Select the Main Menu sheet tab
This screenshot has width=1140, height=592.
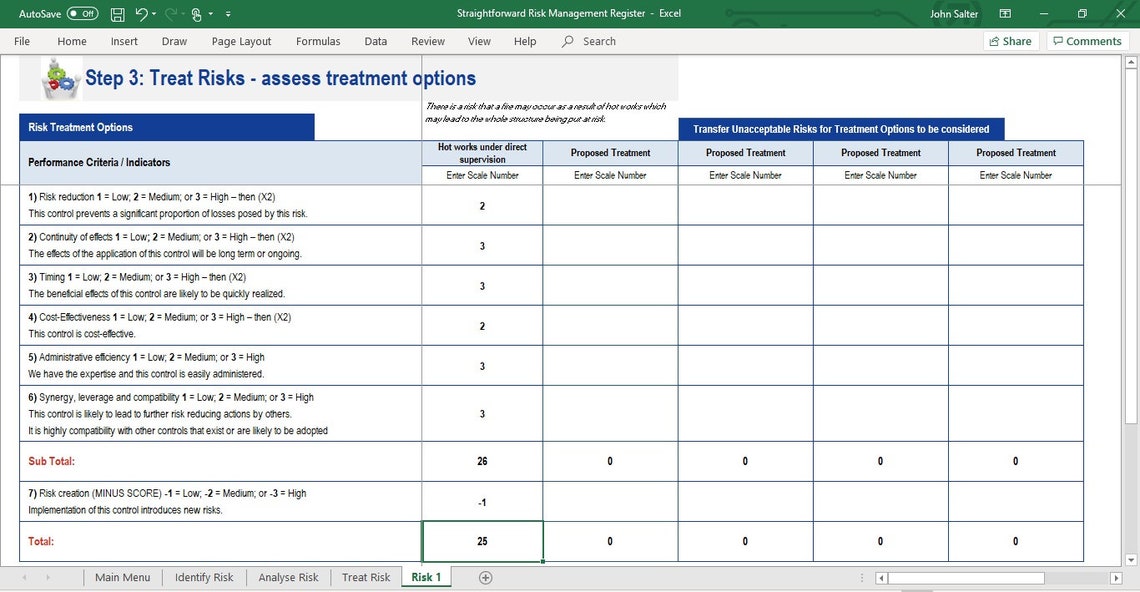coord(122,577)
